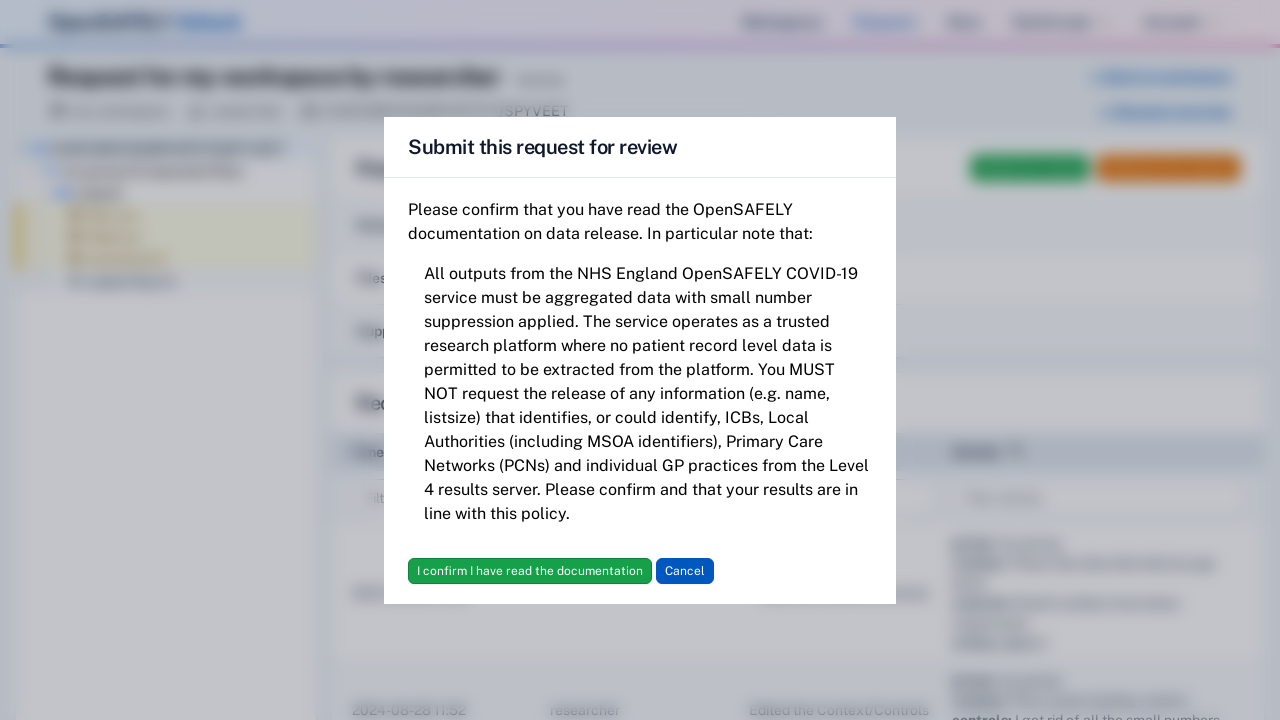Click the green action button behind the dialog
The image size is (1280, 720).
(x=1030, y=168)
